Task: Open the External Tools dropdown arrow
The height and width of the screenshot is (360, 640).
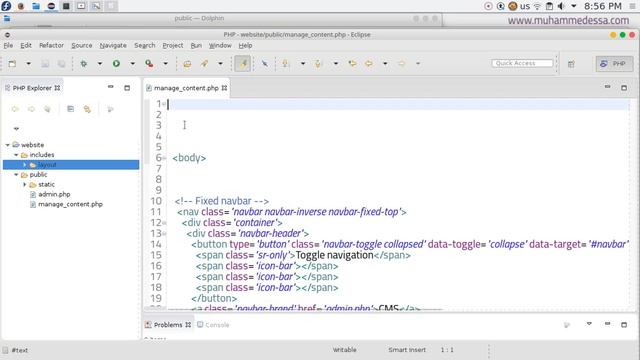Action: pyautogui.click(x=165, y=64)
